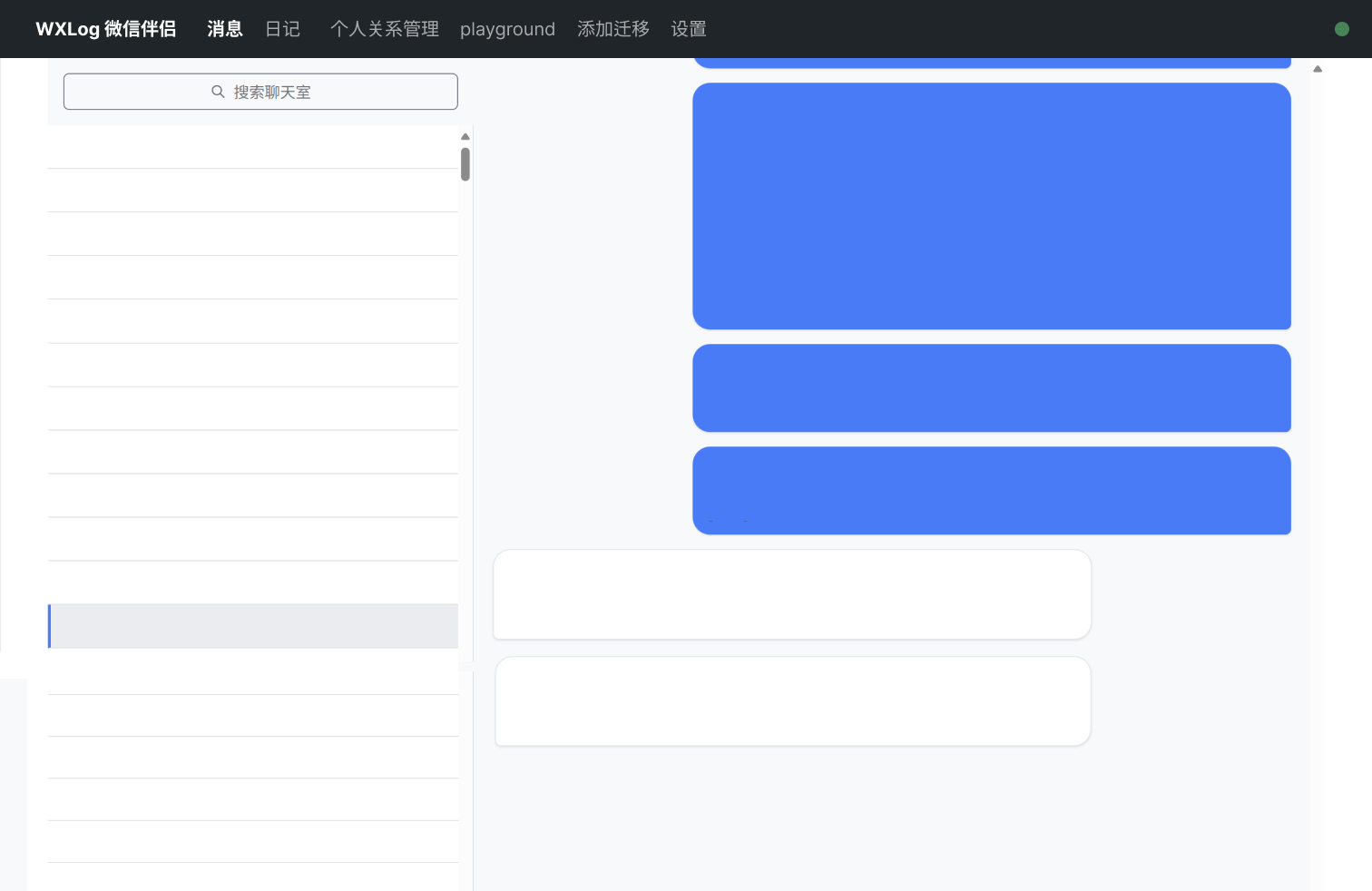Click the lowest blue message bubble

991,490
